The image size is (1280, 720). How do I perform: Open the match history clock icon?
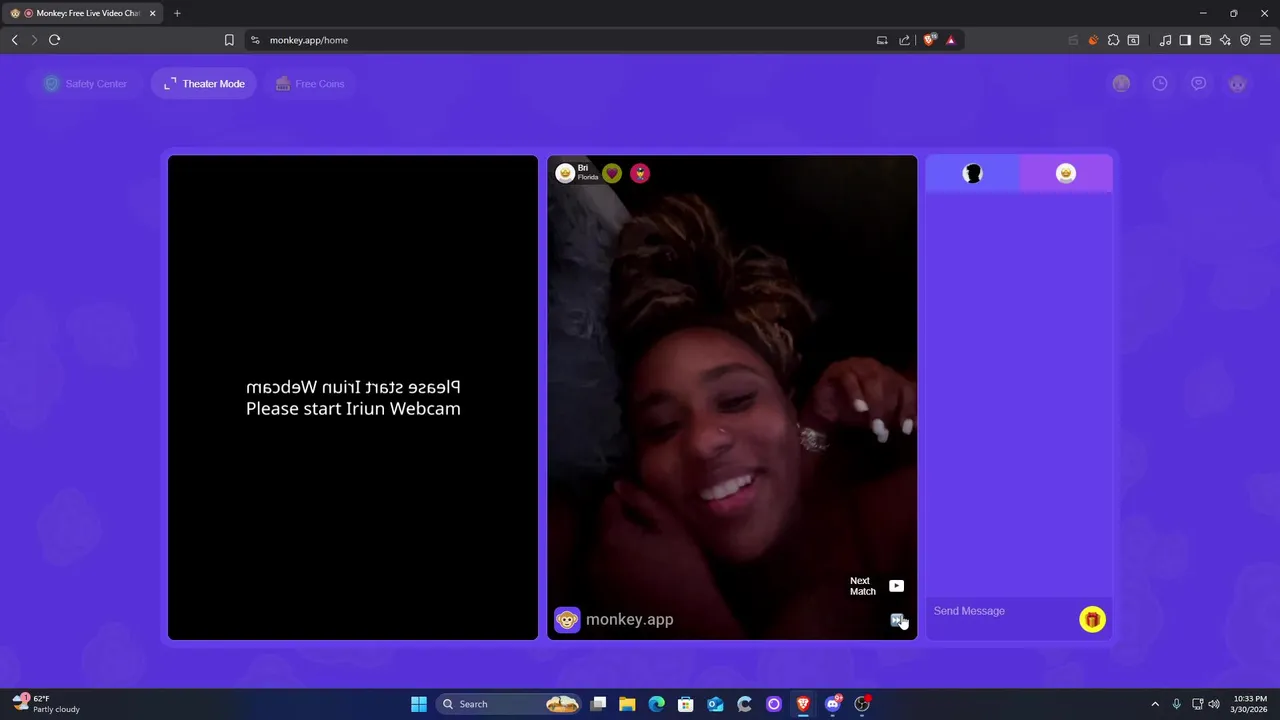[1160, 84]
